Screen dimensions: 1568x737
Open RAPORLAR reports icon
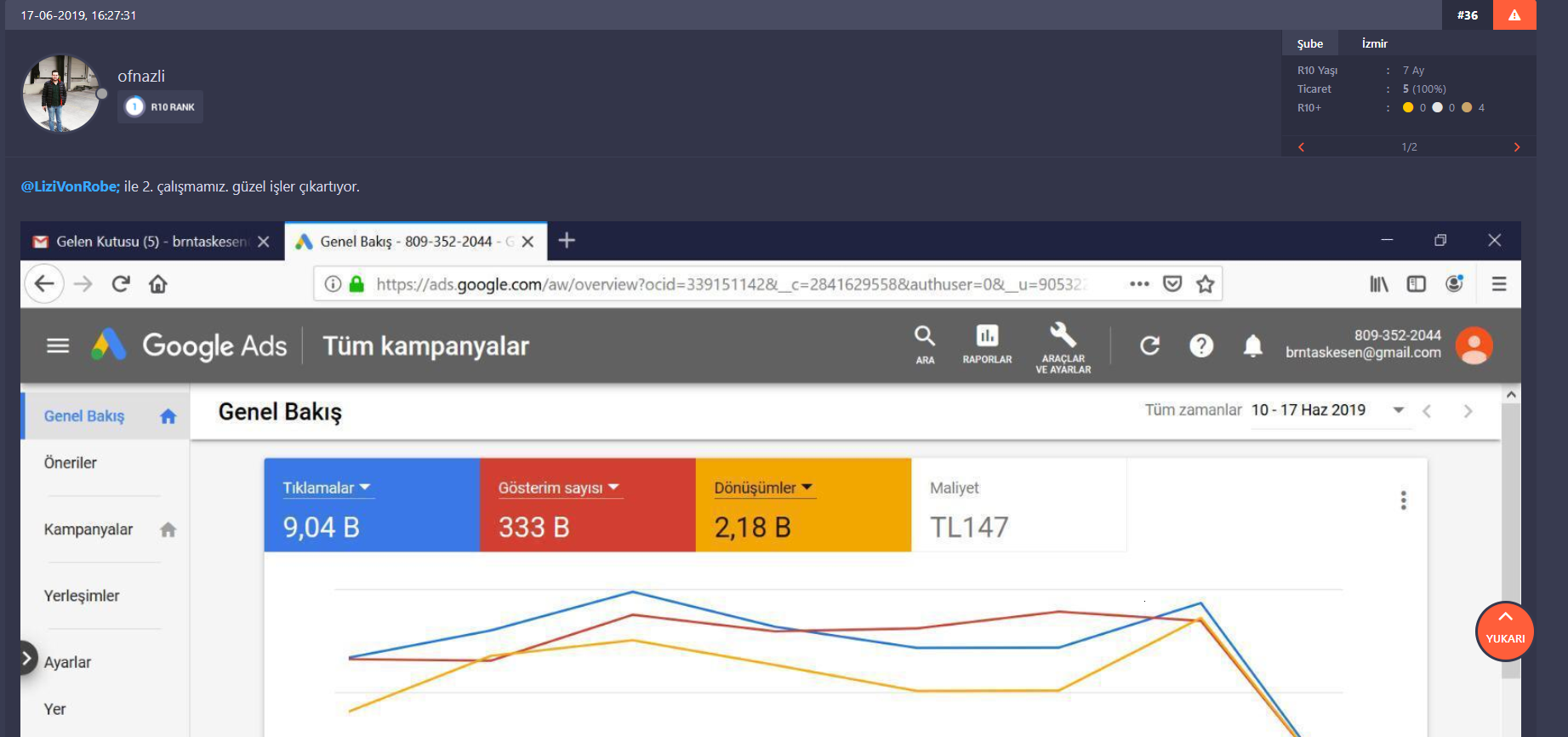click(x=987, y=345)
